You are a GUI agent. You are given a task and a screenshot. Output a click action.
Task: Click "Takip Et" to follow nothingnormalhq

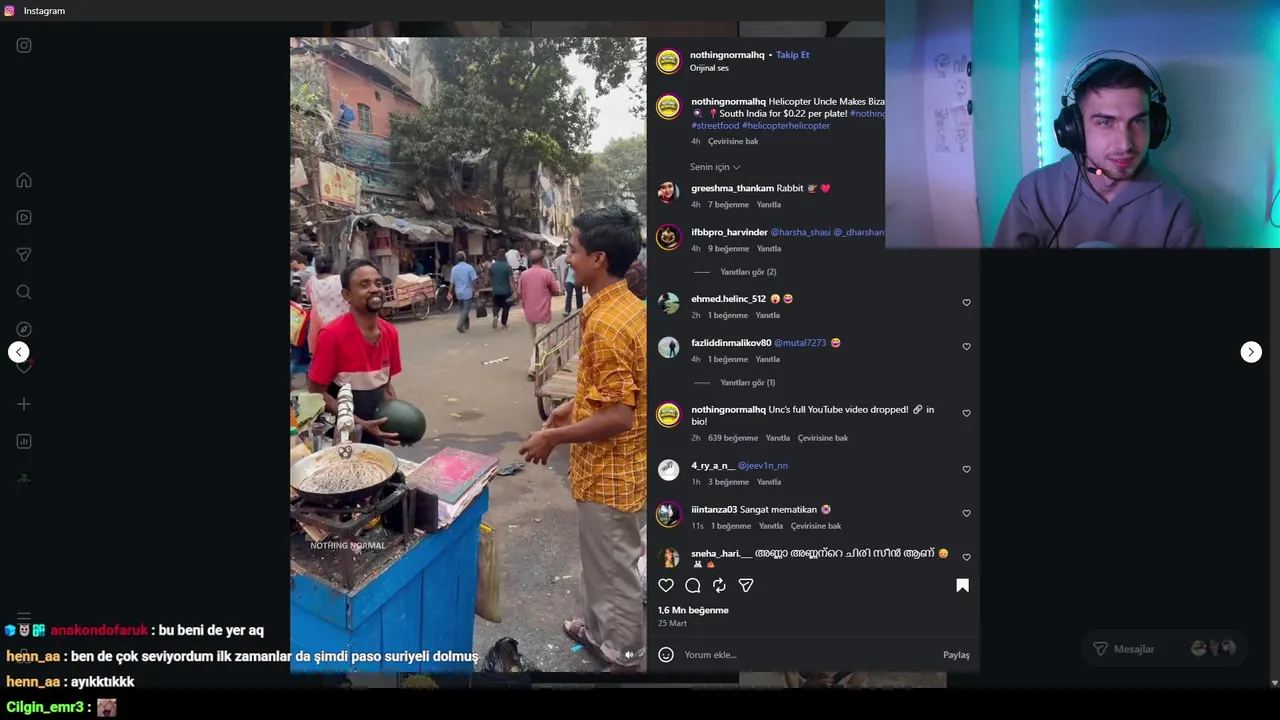click(793, 55)
